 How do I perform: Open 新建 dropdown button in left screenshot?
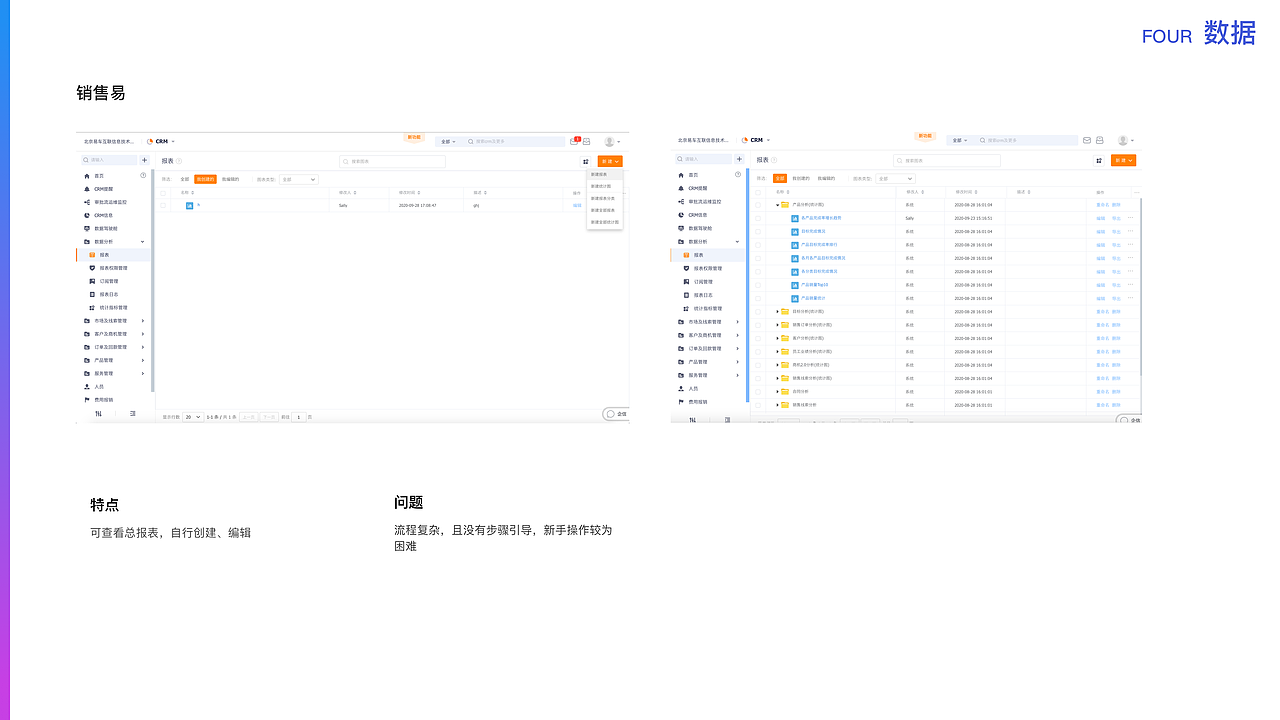pyautogui.click(x=610, y=161)
